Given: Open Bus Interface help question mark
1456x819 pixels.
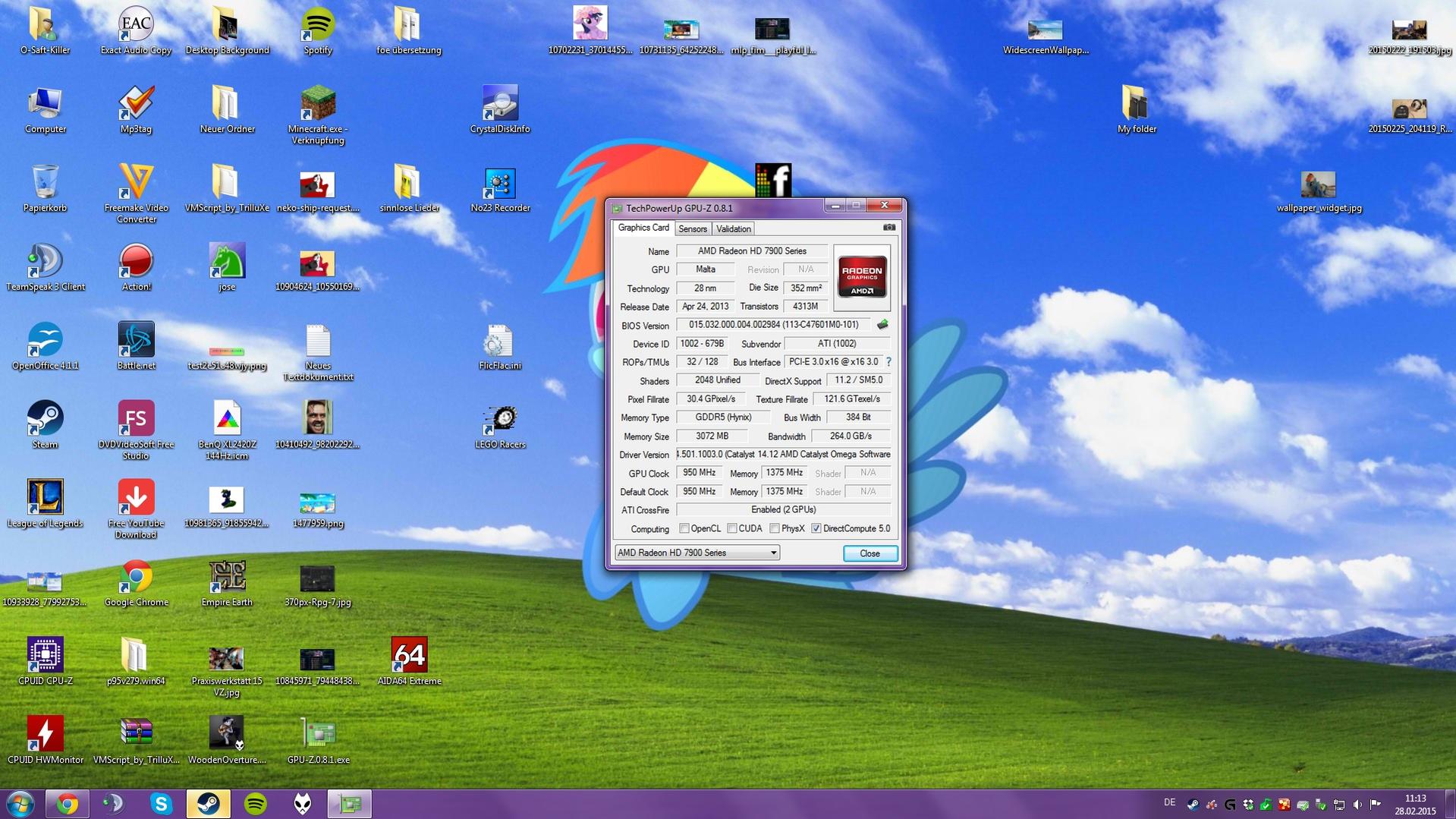Looking at the screenshot, I should pos(888,362).
